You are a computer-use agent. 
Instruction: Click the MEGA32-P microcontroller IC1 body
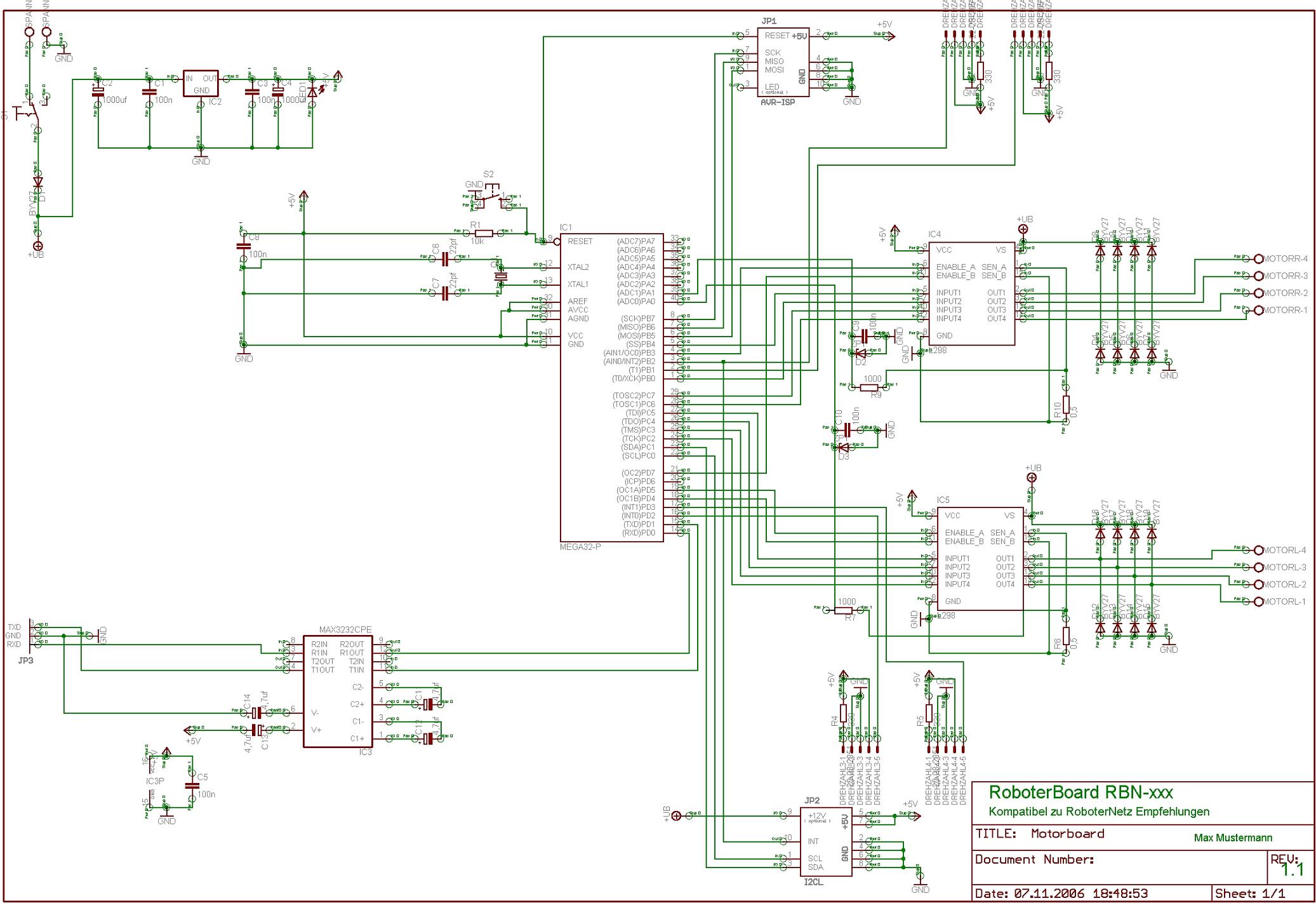click(x=611, y=387)
